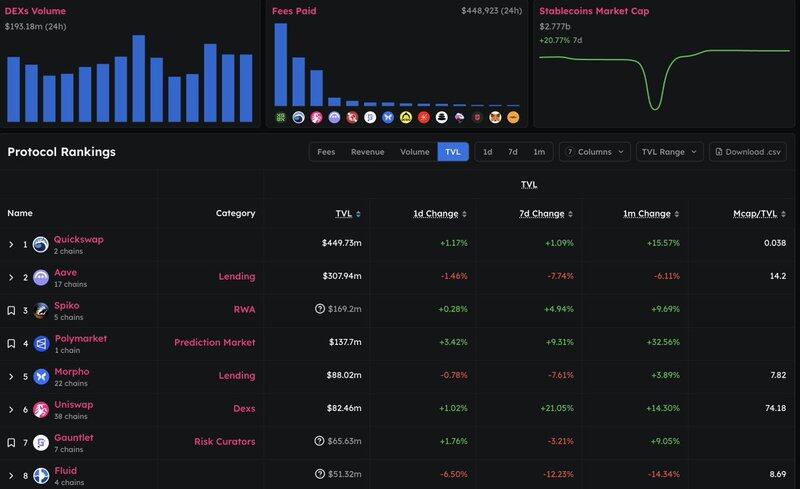Click the Fluid logo in row 8
Screen dimensions: 800x489
coord(41,476)
